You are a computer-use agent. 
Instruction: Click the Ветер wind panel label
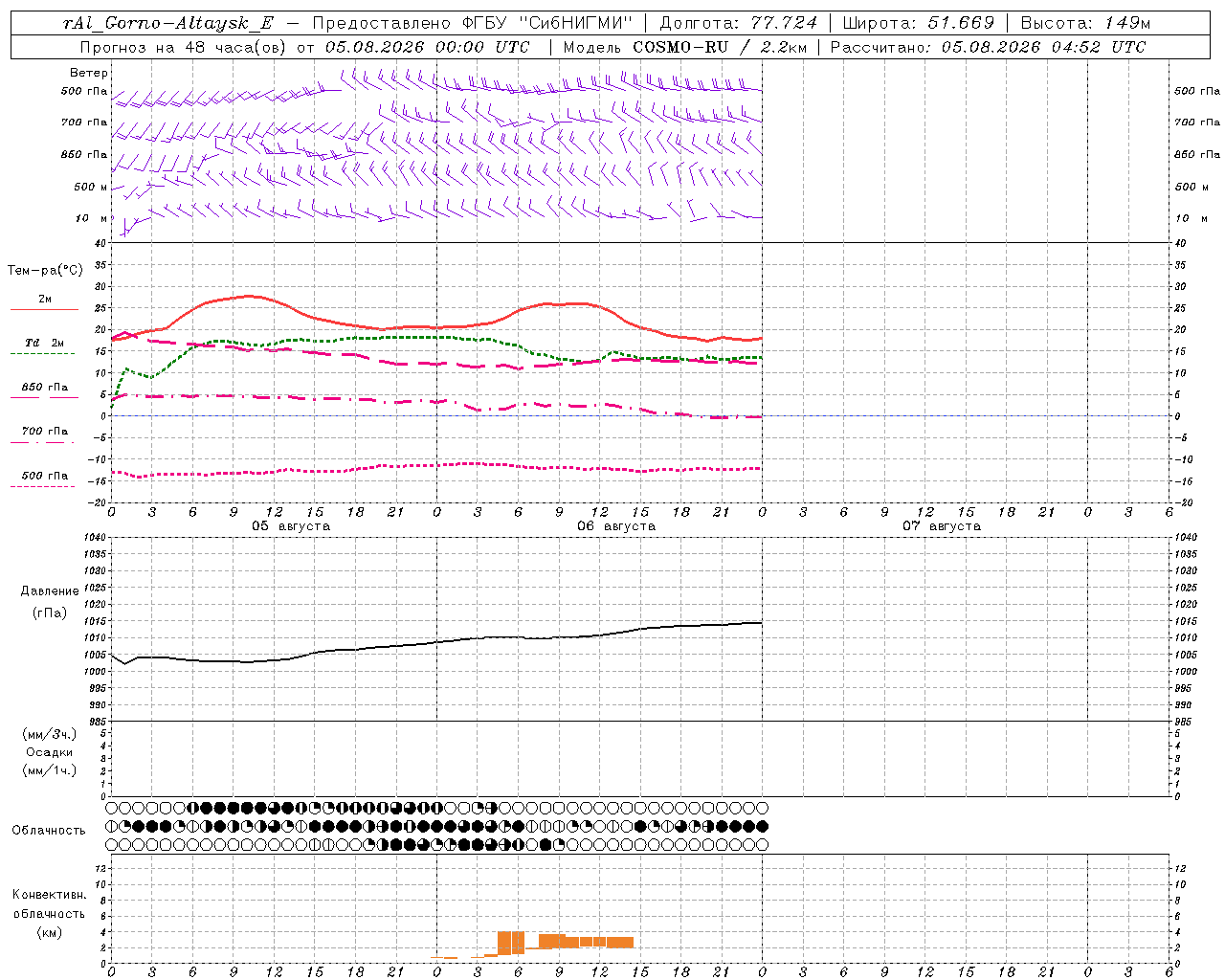pyautogui.click(x=89, y=73)
